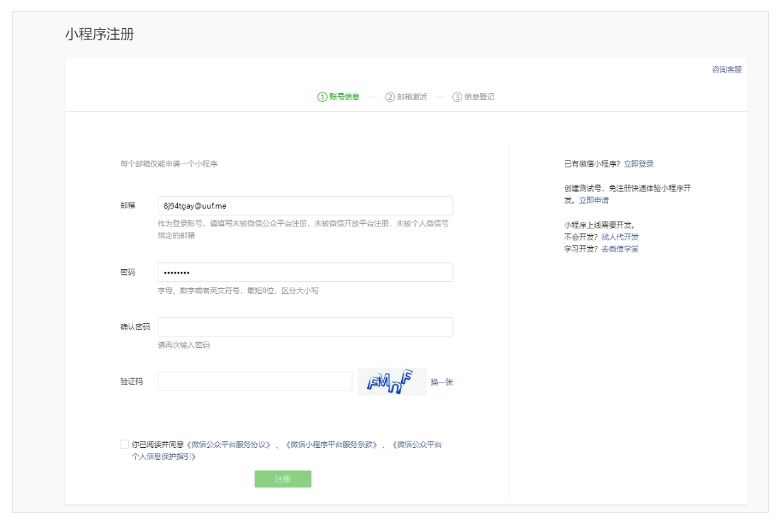Image resolution: width=782 pixels, height=524 pixels.
Task: Select step 3 信息登记 indicator
Action: click(x=473, y=97)
